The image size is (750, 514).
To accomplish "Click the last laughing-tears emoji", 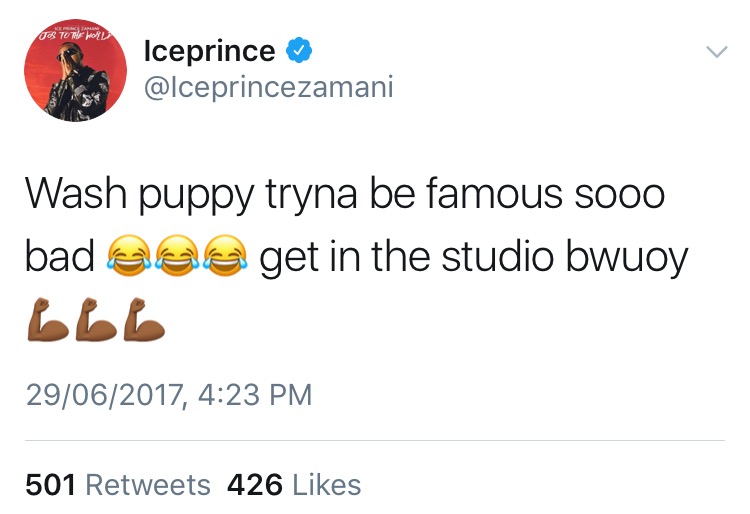I will [x=226, y=255].
